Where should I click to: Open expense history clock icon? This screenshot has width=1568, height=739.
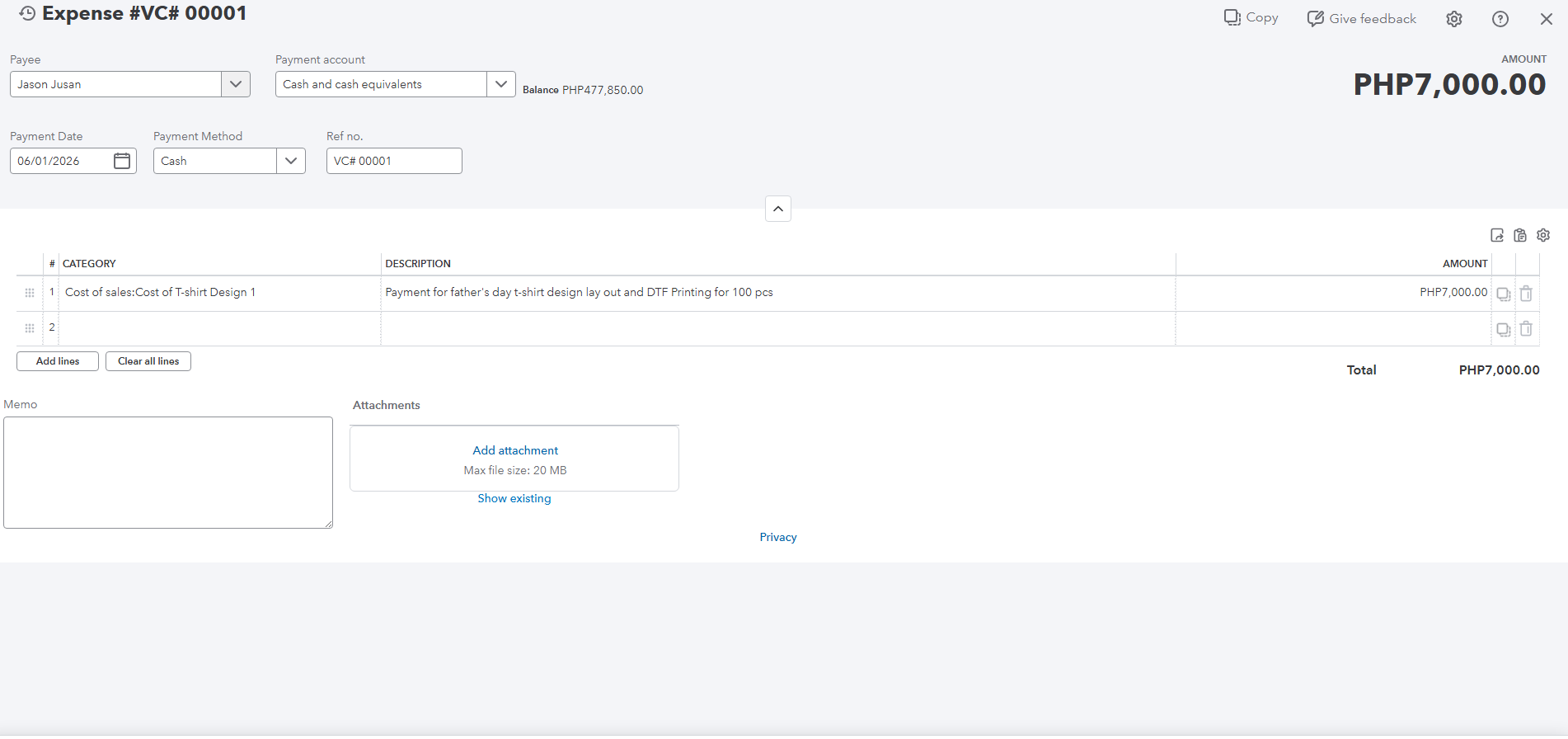point(27,13)
